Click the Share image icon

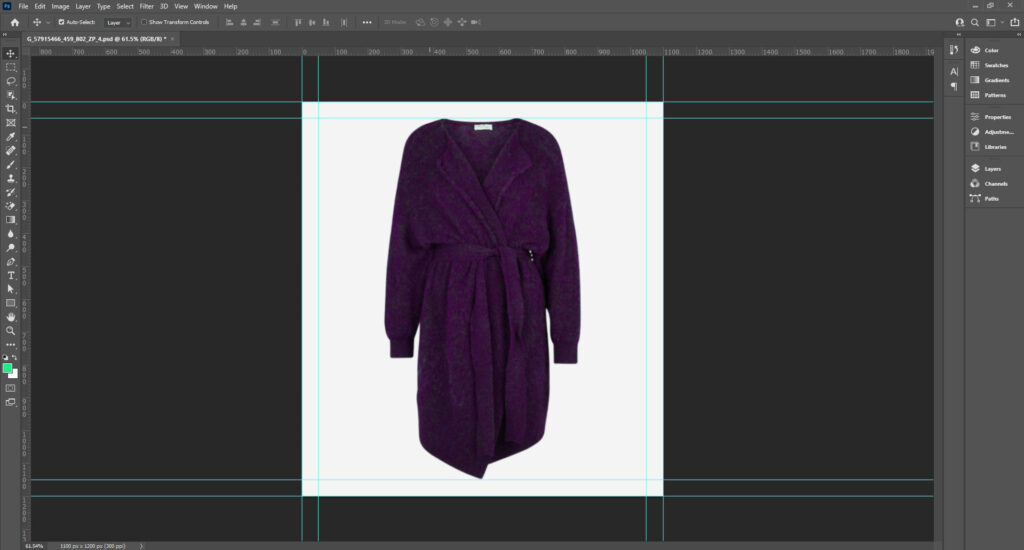pyautogui.click(x=1015, y=22)
